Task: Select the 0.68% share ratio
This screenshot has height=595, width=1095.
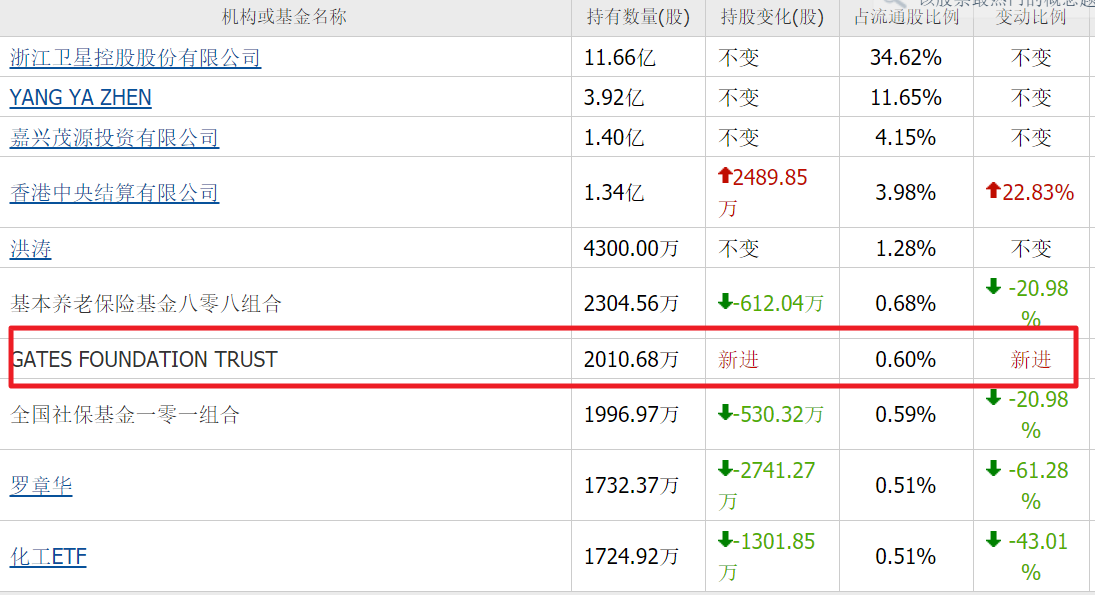Action: [906, 304]
